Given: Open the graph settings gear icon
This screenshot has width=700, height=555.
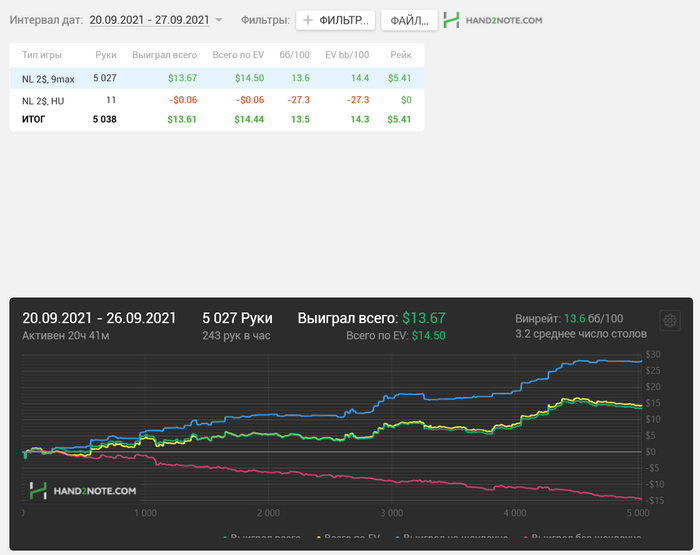Looking at the screenshot, I should [x=670, y=320].
